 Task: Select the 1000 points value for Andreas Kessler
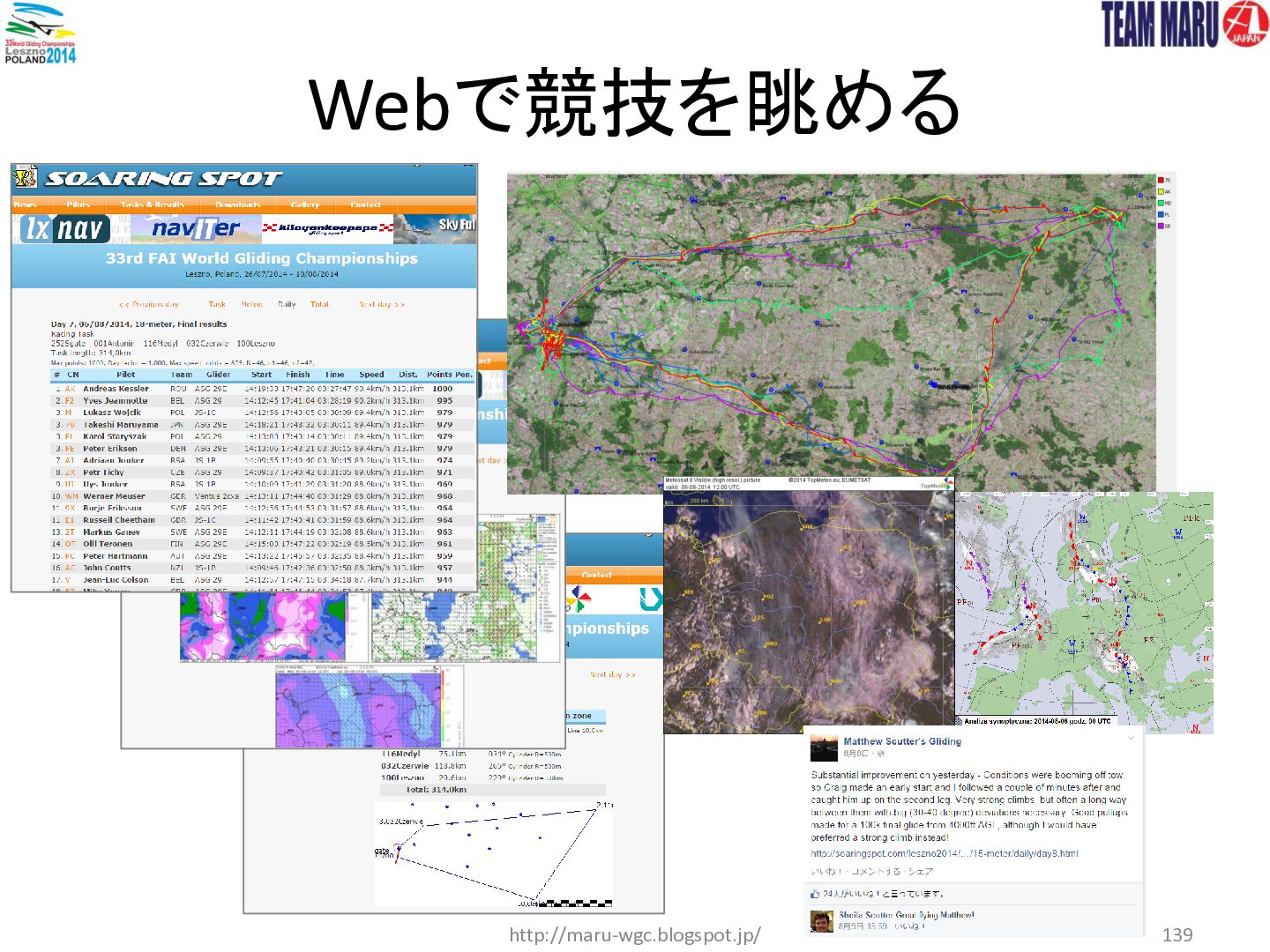(x=442, y=389)
